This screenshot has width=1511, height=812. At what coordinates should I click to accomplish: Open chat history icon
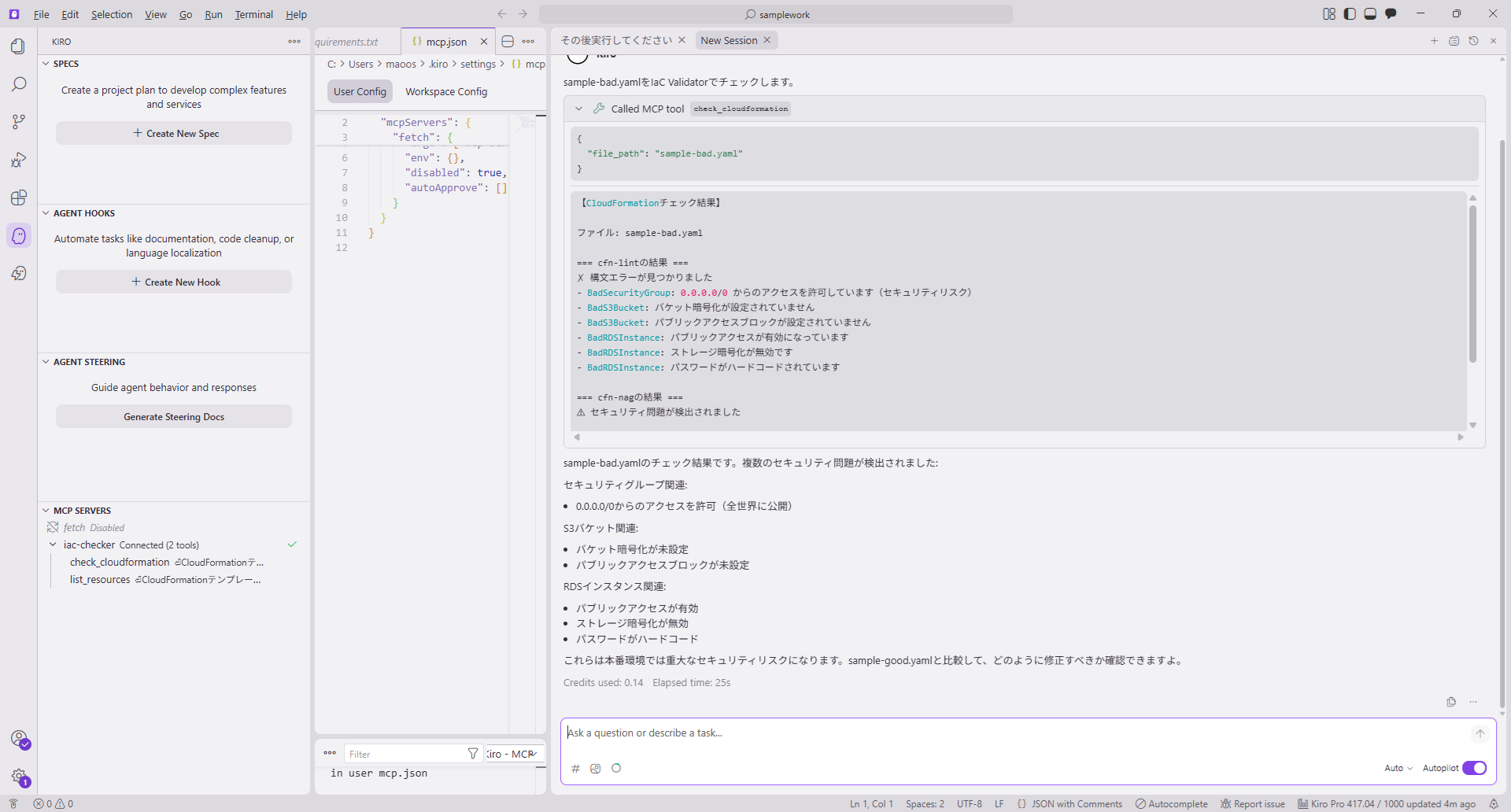click(1473, 41)
